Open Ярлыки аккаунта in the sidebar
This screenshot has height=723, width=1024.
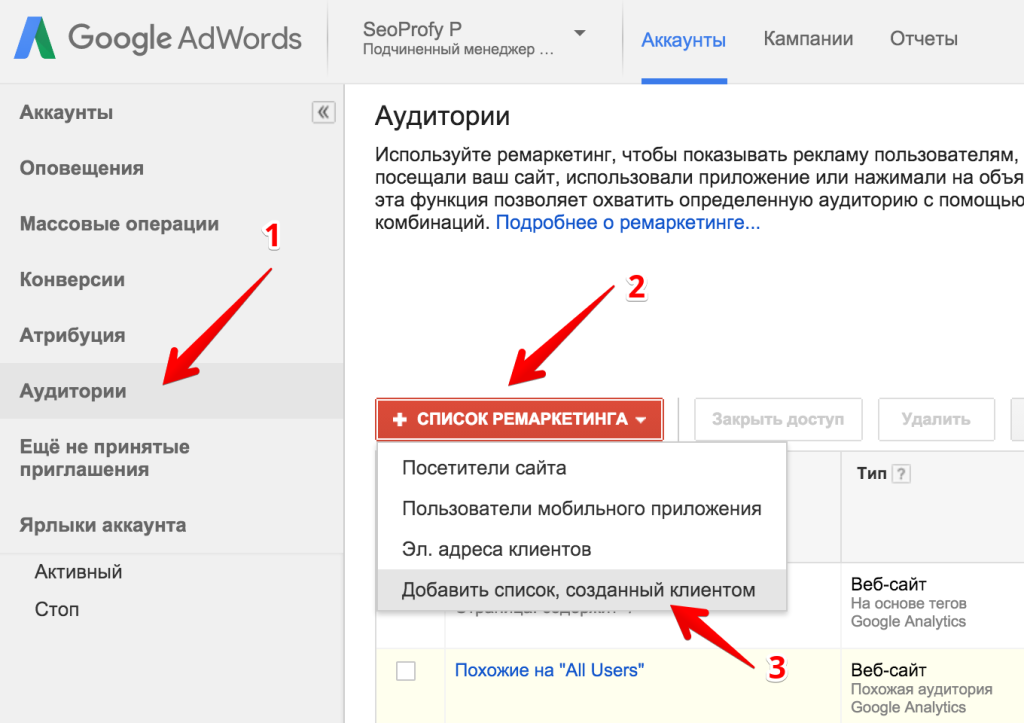click(103, 525)
